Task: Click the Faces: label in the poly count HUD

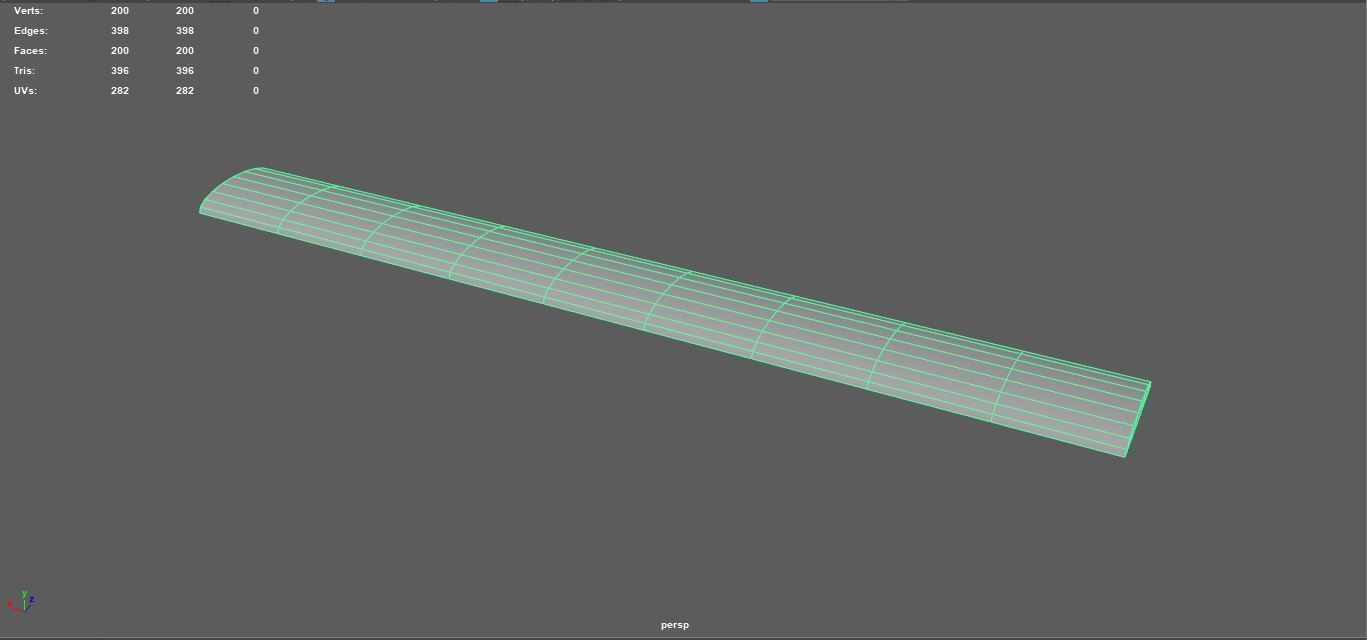Action: tap(30, 50)
